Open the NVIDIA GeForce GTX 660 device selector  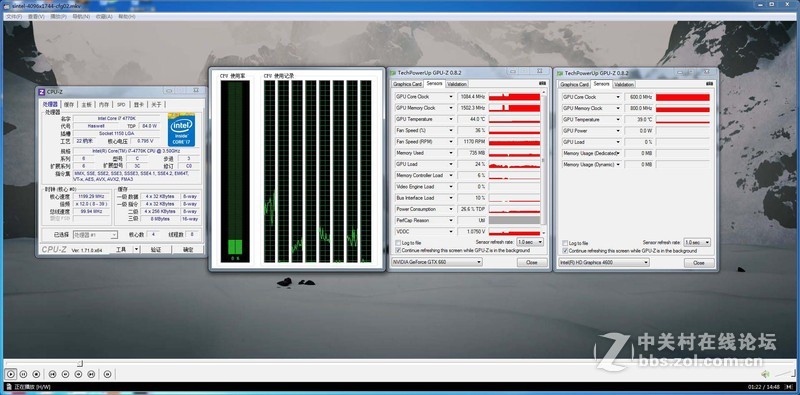click(x=436, y=262)
